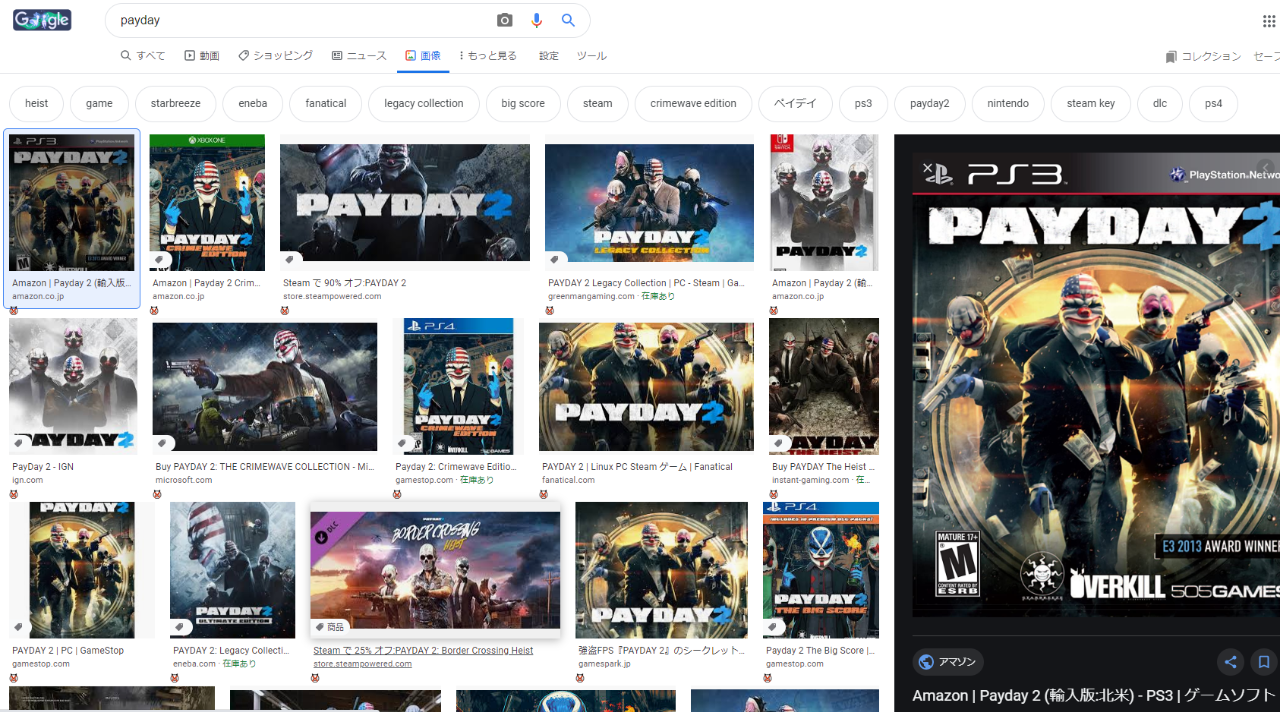Click the camera search-by-image icon
Image resolution: width=1280 pixels, height=712 pixels.
coord(505,20)
